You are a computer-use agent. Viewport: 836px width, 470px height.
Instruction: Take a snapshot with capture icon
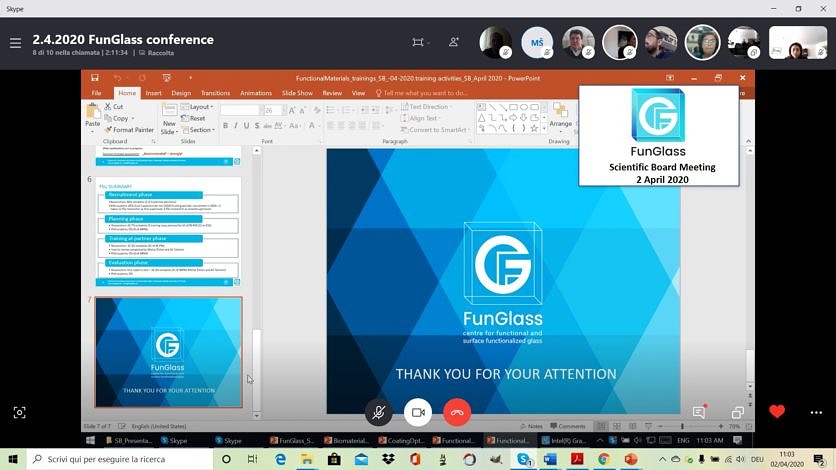click(x=19, y=412)
